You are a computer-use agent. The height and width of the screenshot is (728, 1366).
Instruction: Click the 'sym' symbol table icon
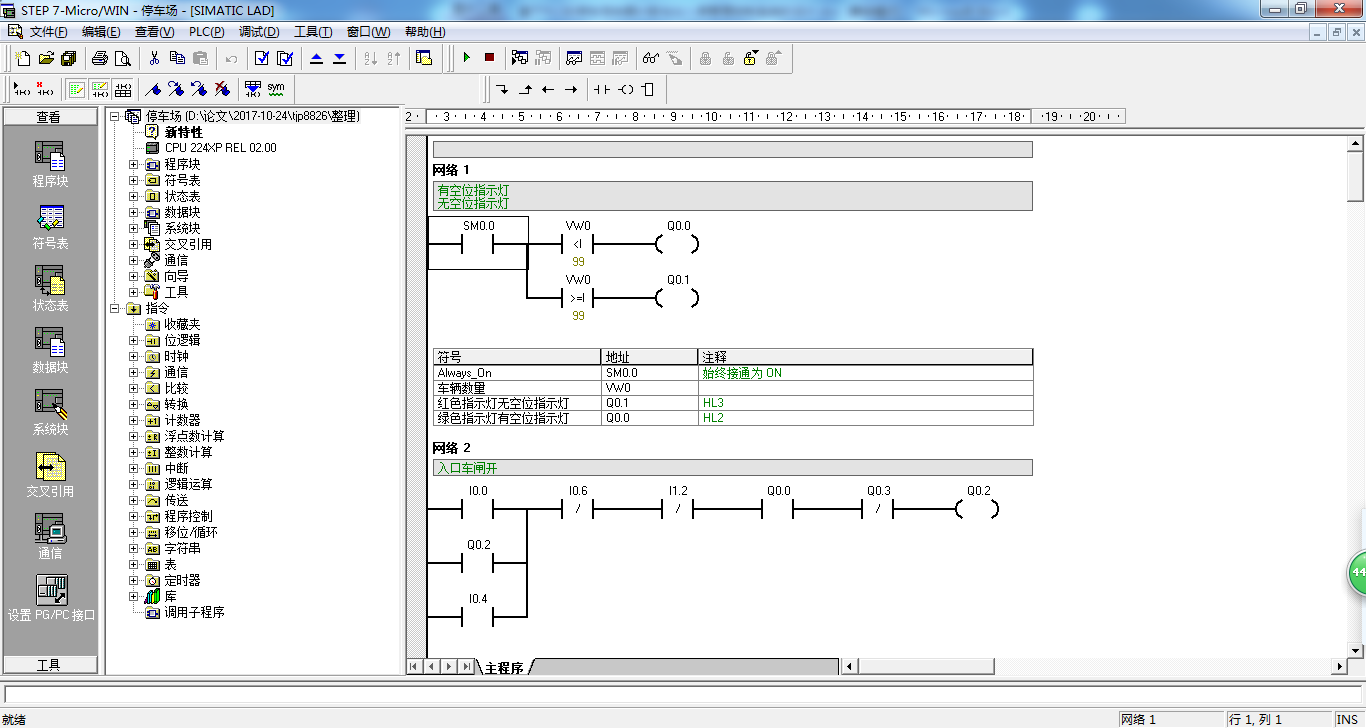[276, 89]
